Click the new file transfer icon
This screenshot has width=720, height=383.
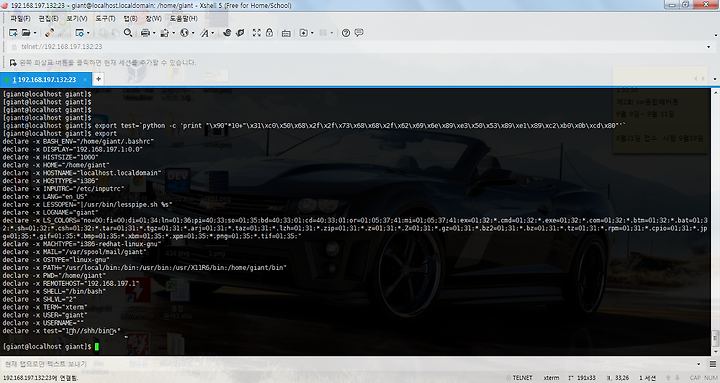tap(304, 33)
